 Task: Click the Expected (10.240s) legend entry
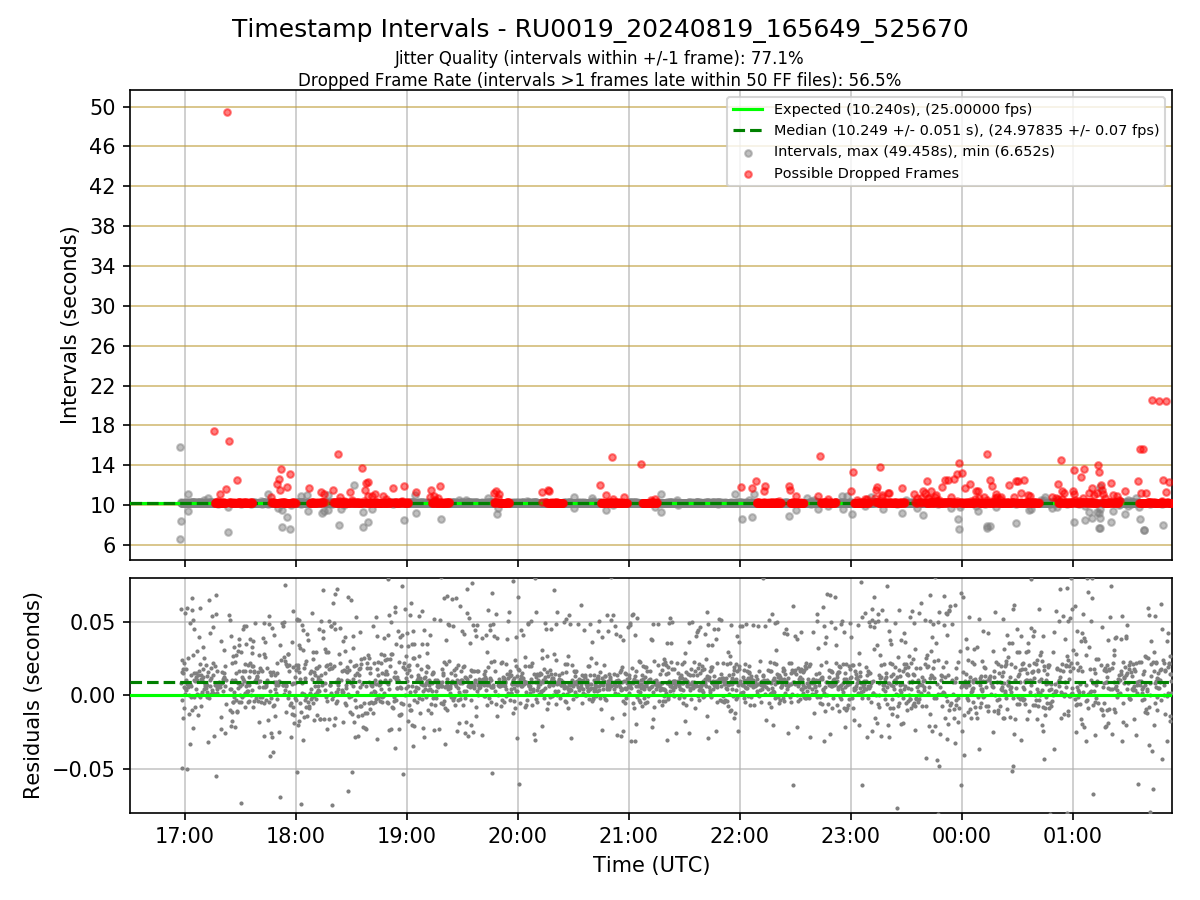click(x=903, y=109)
